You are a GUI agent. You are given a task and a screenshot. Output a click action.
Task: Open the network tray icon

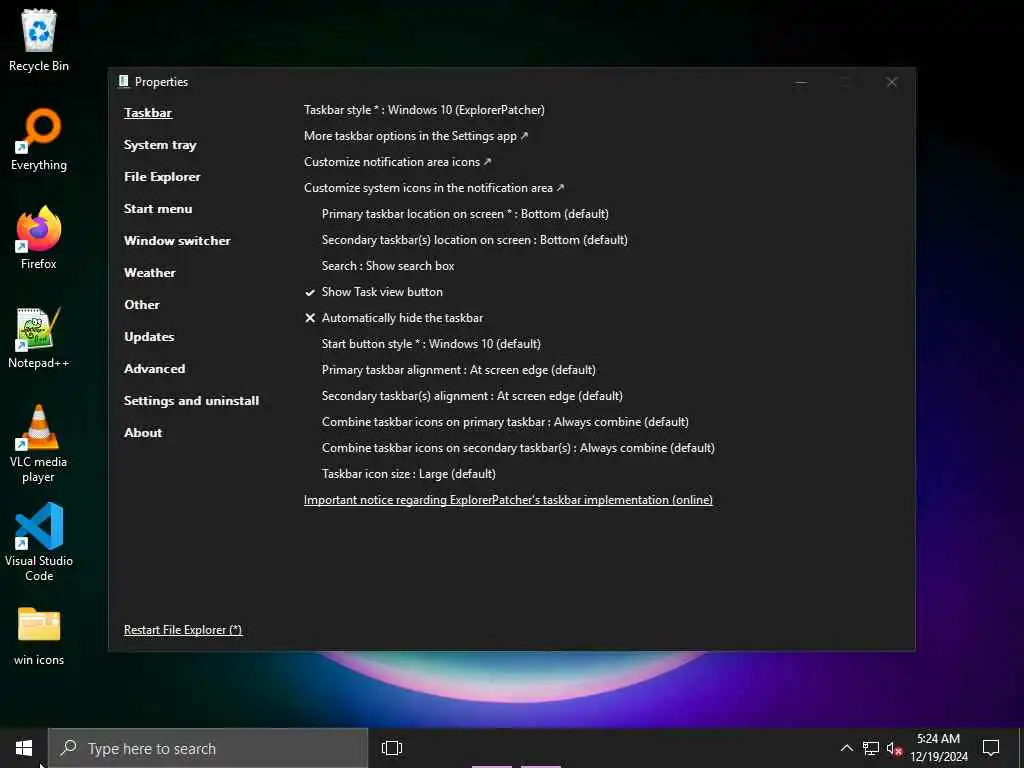[x=871, y=748]
